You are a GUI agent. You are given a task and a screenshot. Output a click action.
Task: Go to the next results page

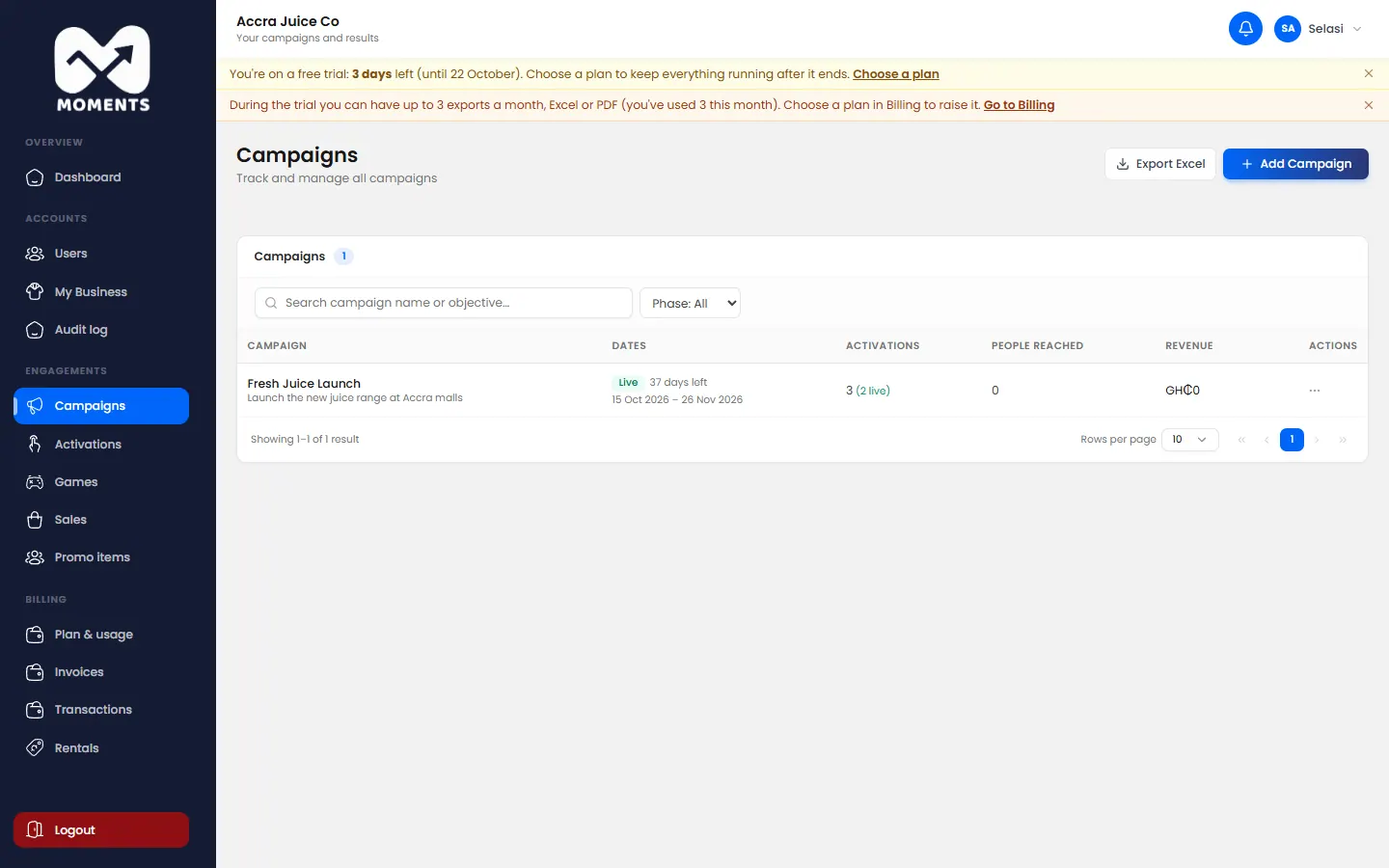pos(1317,440)
